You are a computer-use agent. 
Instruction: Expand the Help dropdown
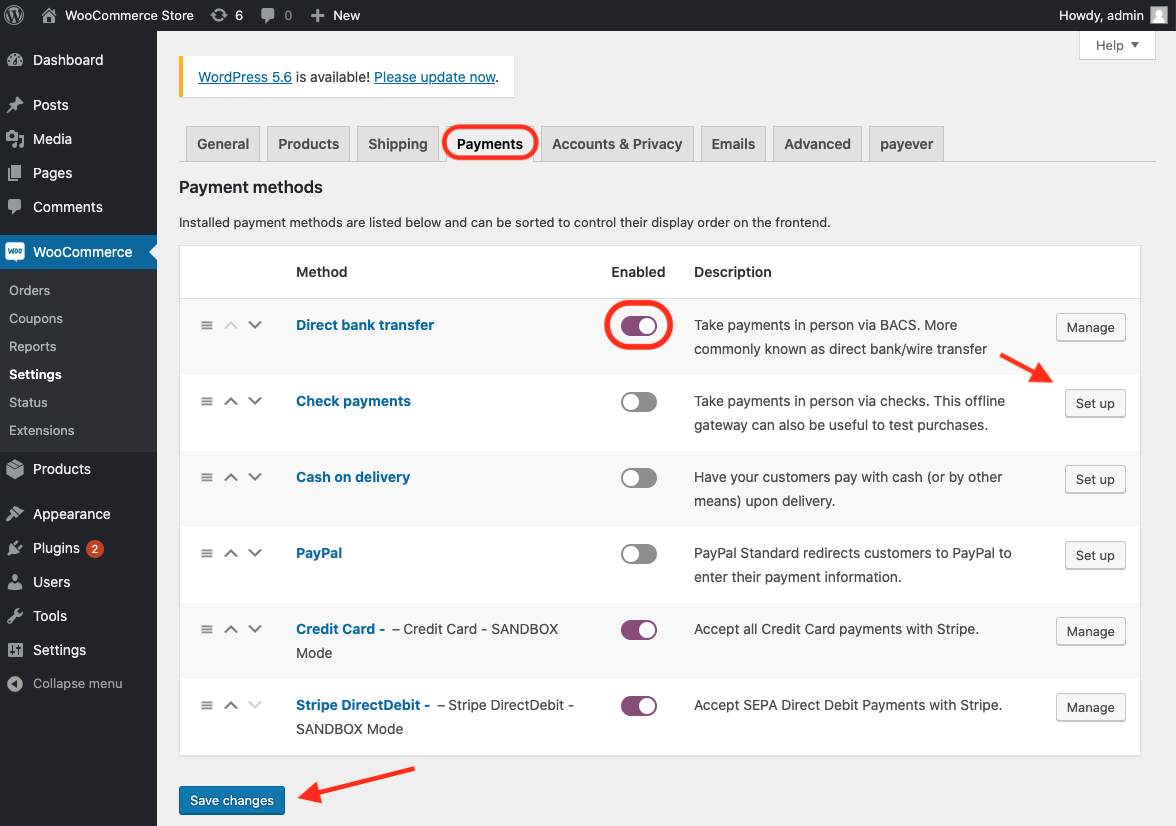pyautogui.click(x=1117, y=45)
